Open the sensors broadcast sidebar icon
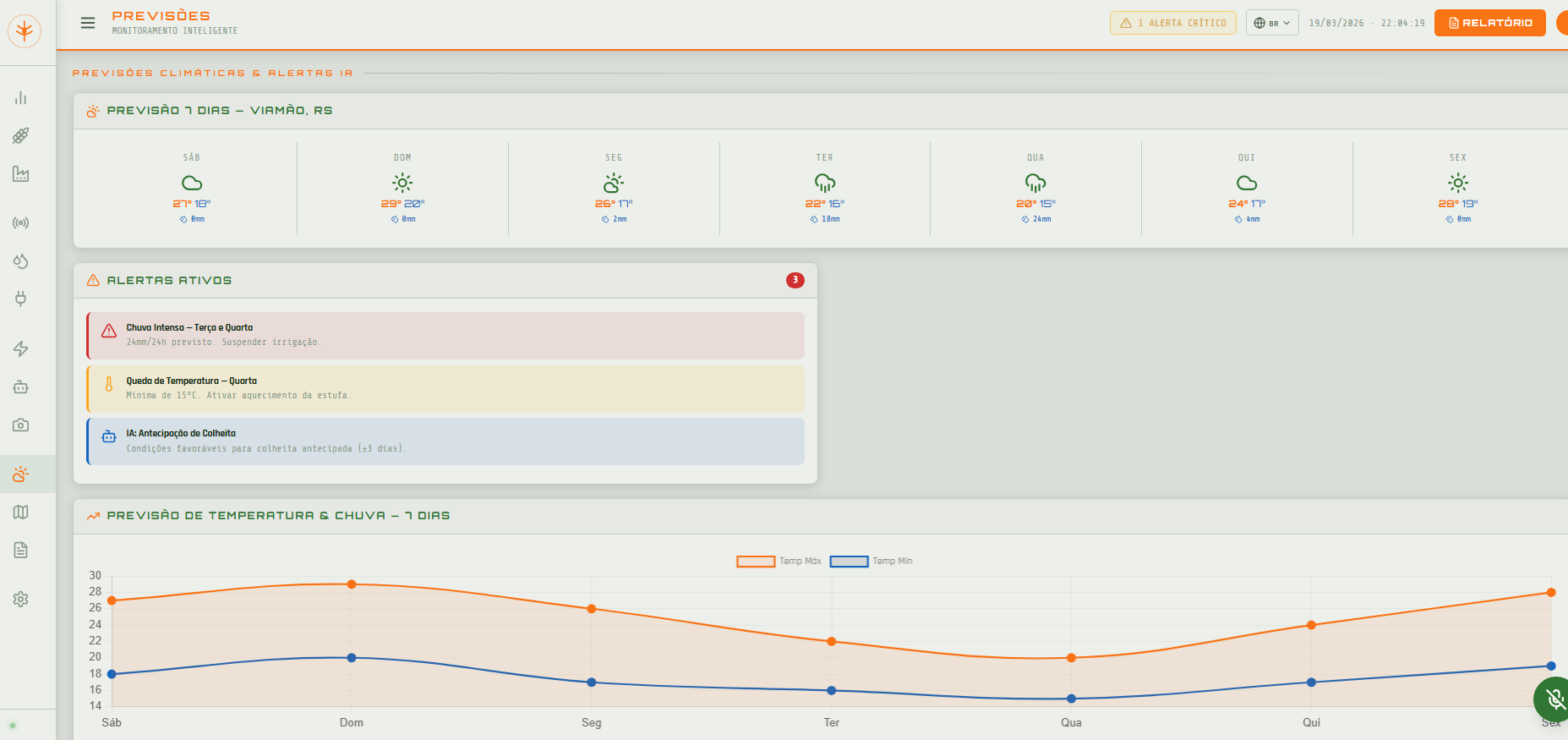The image size is (1568, 740). point(21,223)
